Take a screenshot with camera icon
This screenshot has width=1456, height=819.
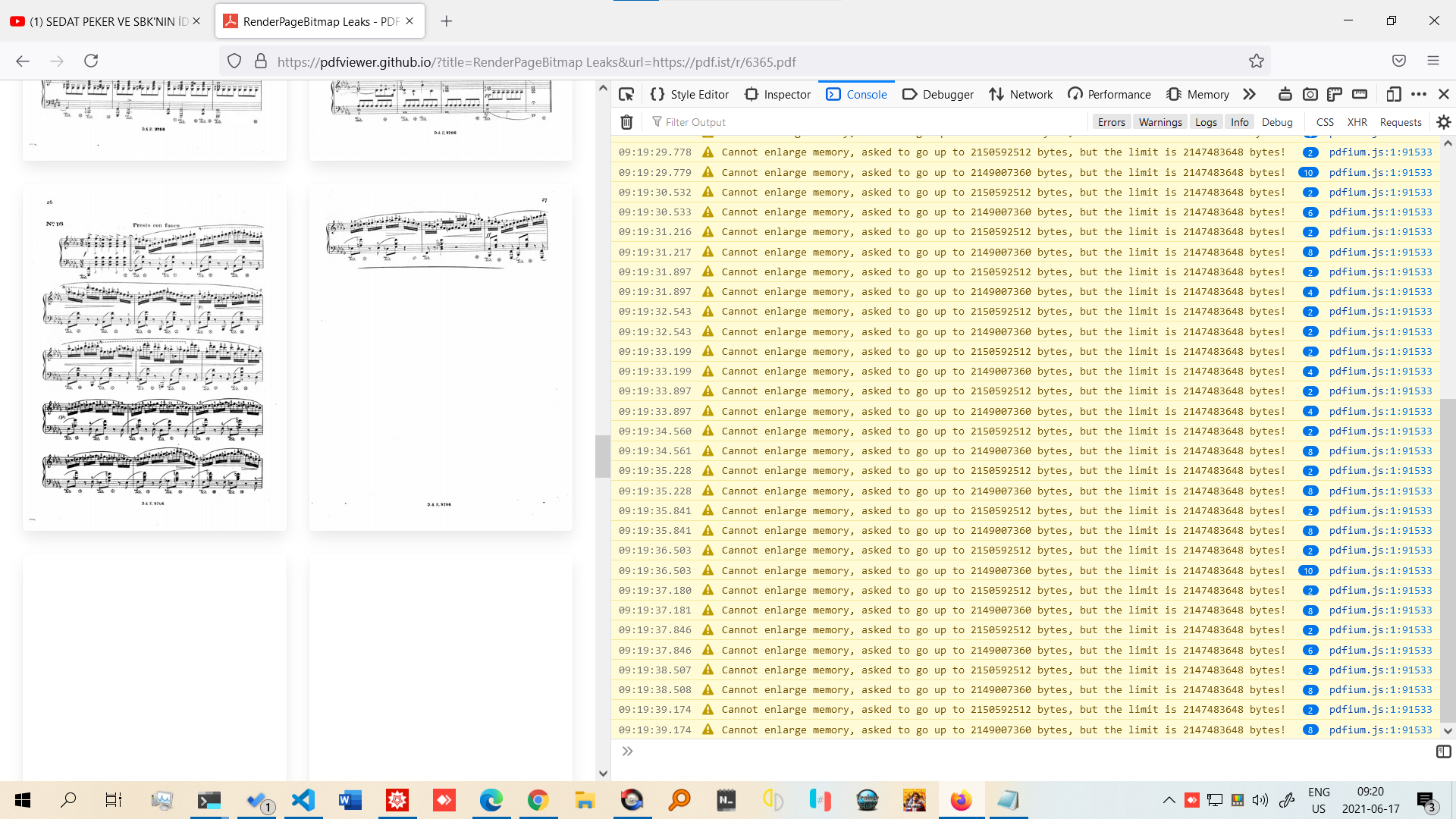click(x=1310, y=94)
